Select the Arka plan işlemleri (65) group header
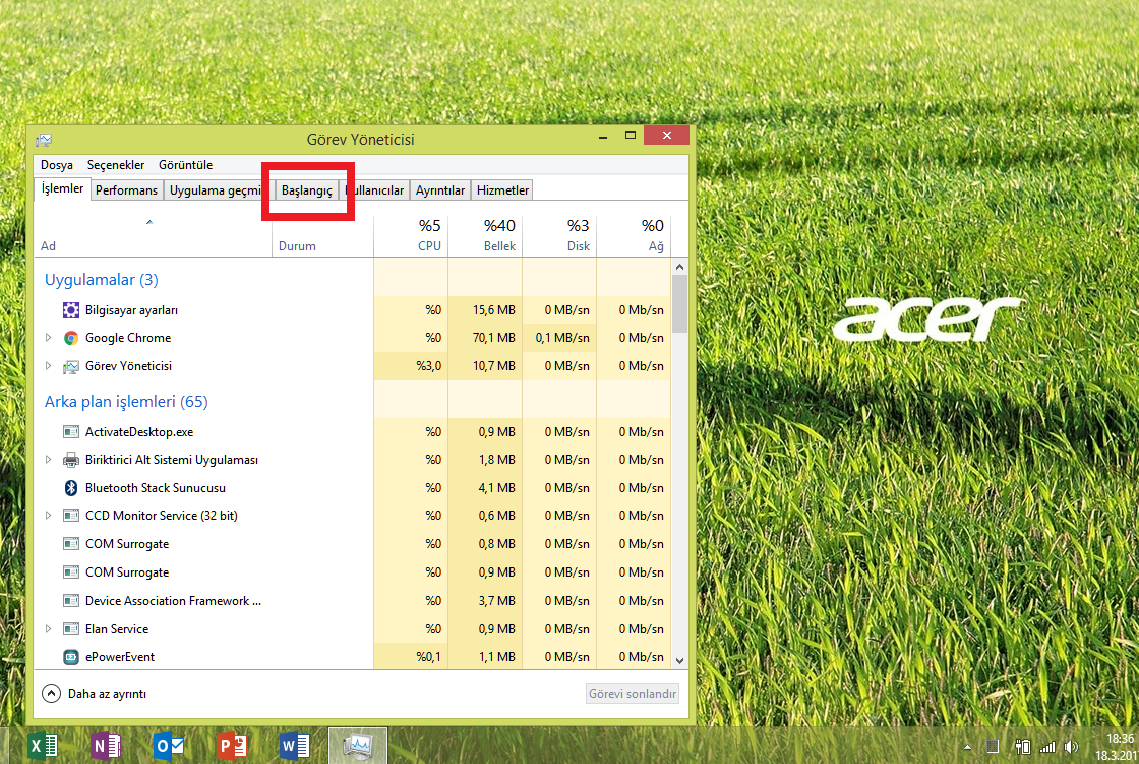 [x=126, y=402]
